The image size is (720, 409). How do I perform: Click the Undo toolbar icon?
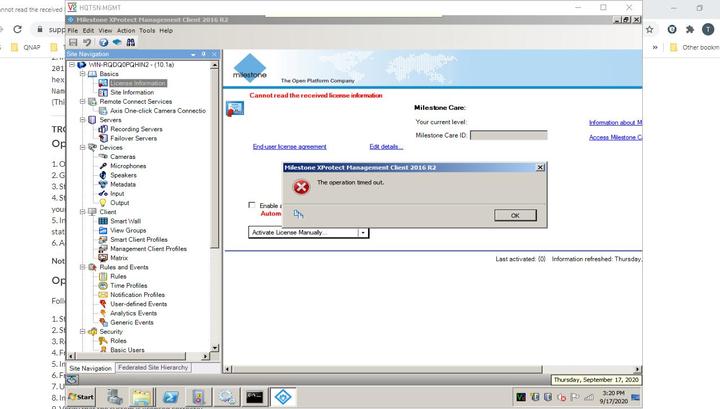pyautogui.click(x=87, y=42)
